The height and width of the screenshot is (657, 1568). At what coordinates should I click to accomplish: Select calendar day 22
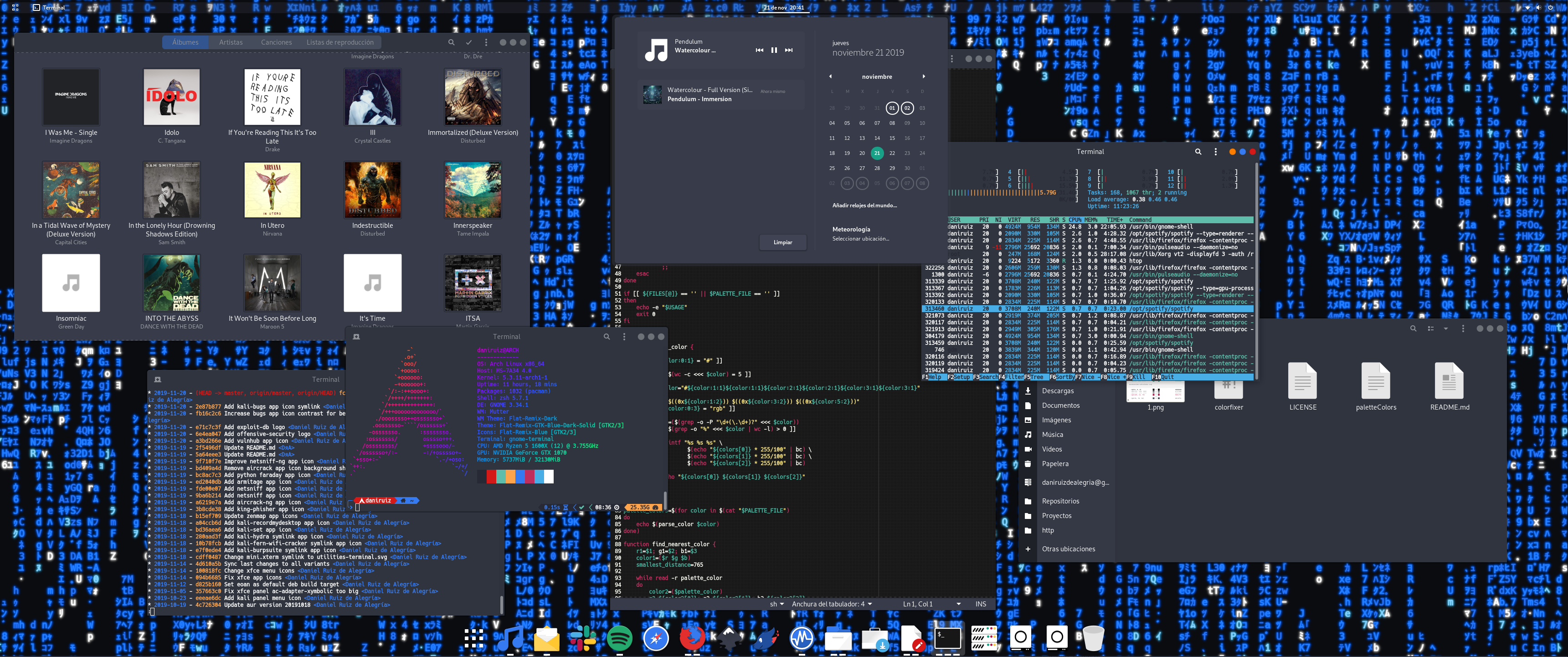pyautogui.click(x=892, y=153)
